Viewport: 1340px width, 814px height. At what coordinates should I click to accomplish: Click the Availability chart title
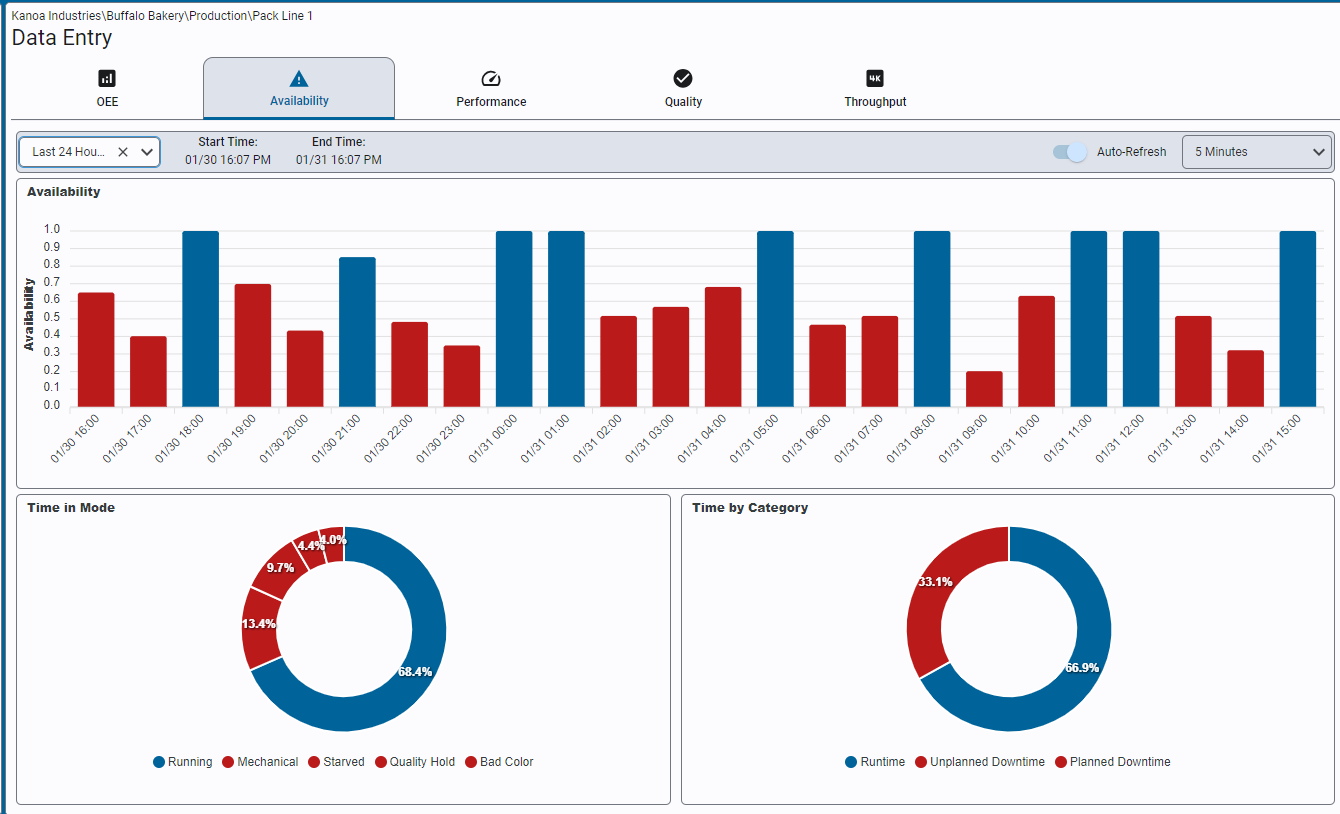pos(64,192)
